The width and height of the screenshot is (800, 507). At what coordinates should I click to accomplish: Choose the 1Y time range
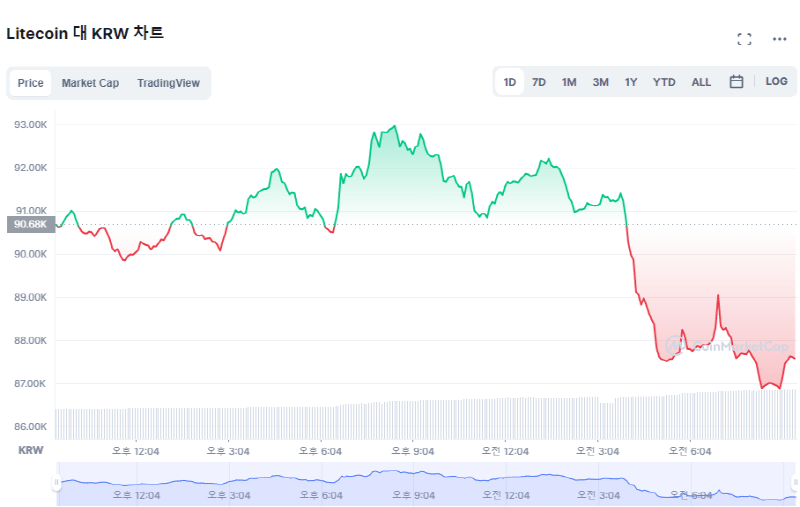click(631, 82)
